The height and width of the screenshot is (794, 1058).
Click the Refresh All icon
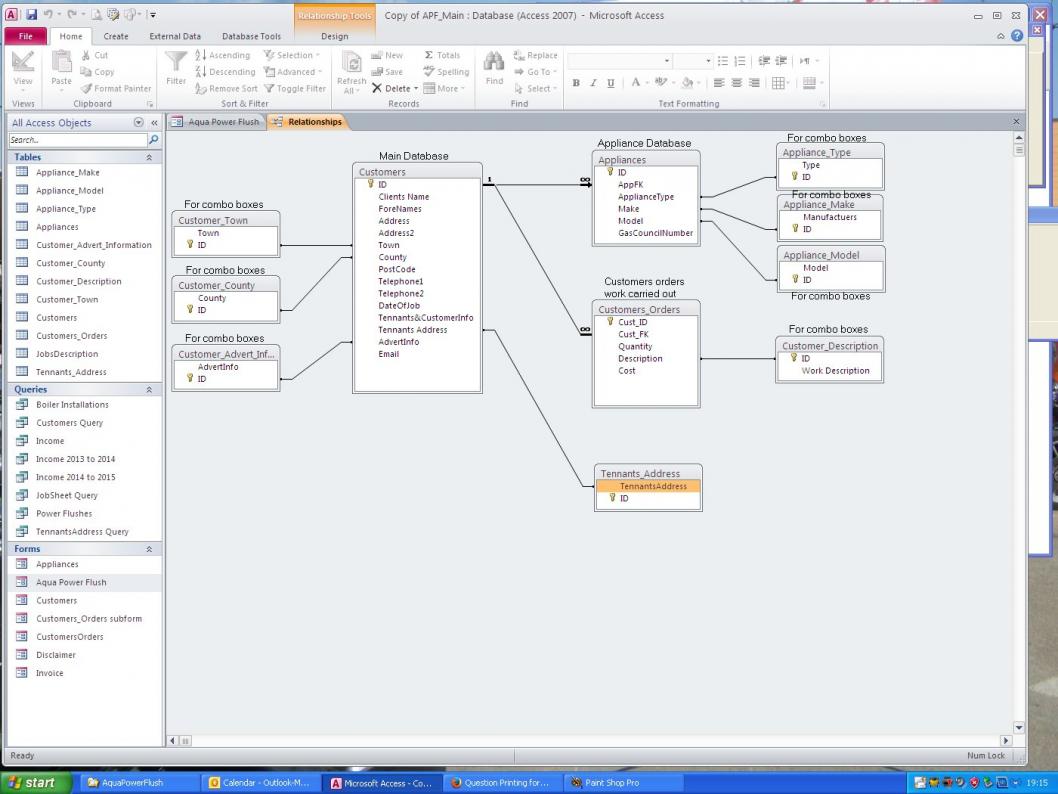click(x=352, y=63)
